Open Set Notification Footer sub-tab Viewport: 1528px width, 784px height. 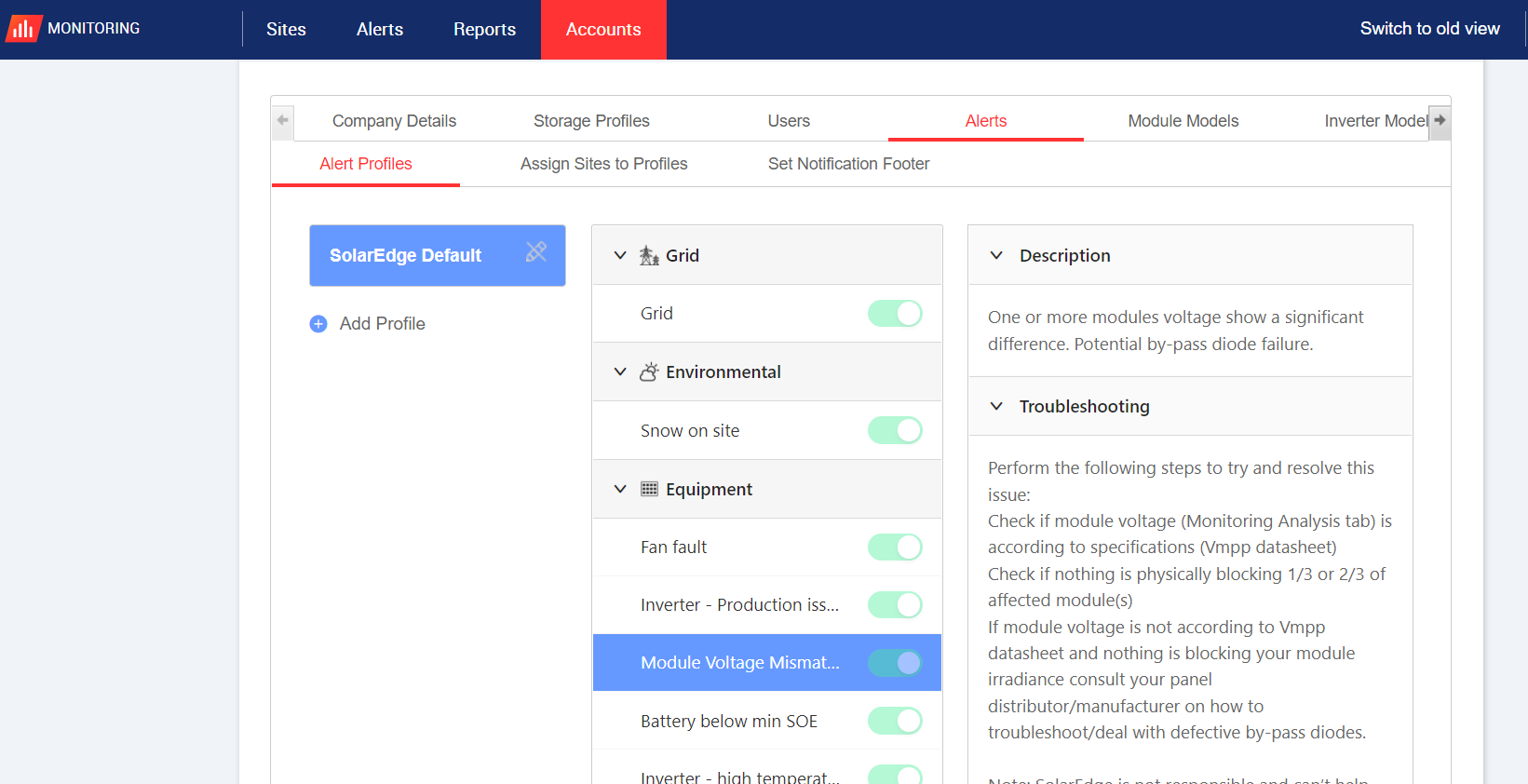point(848,164)
